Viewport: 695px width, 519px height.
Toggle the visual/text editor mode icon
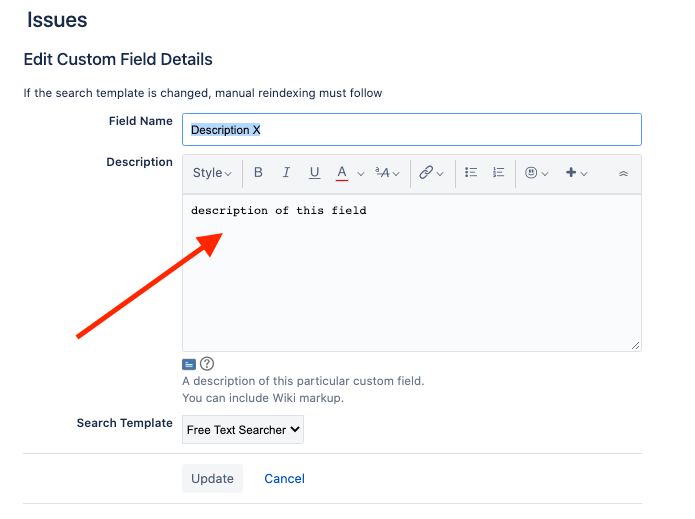(189, 364)
